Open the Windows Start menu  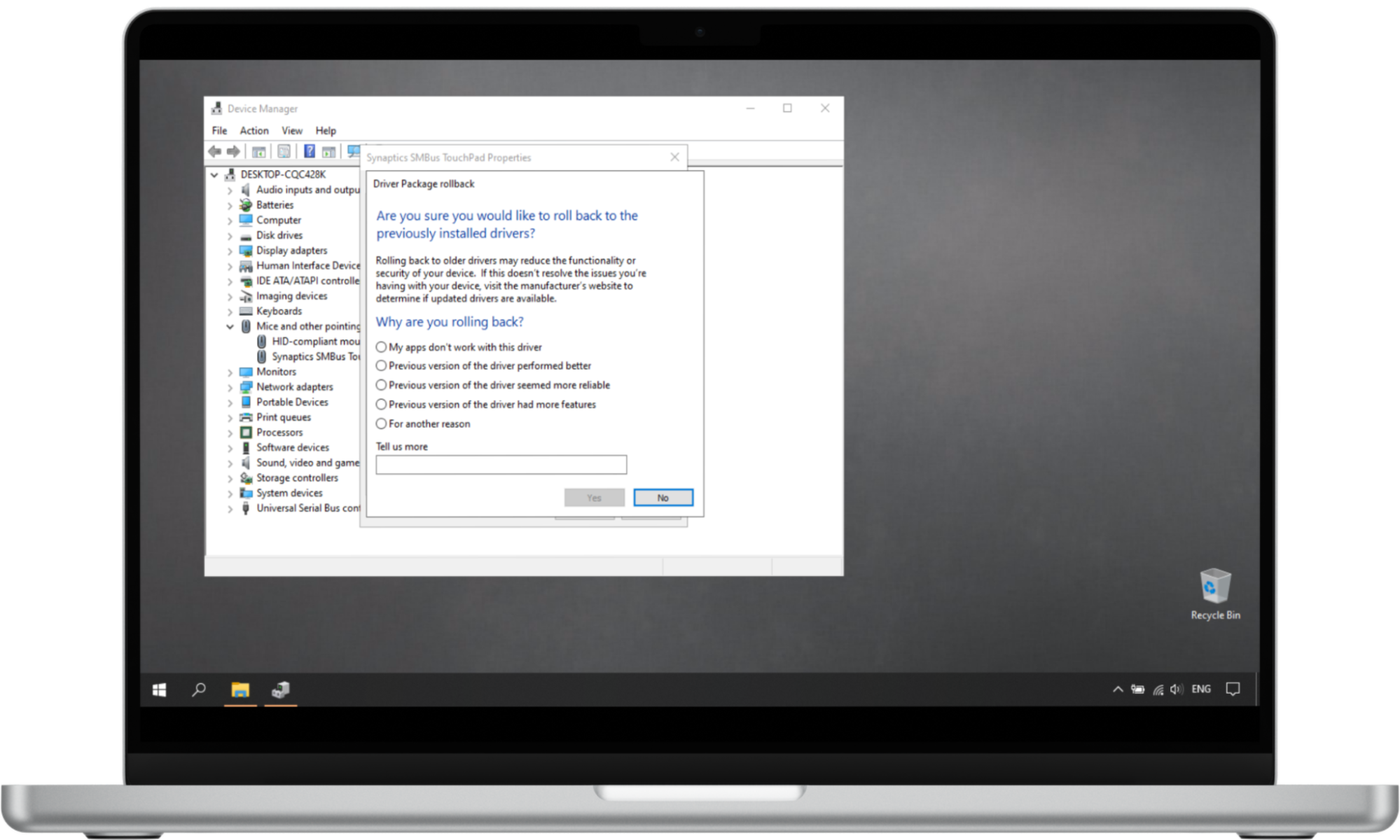[x=160, y=690]
